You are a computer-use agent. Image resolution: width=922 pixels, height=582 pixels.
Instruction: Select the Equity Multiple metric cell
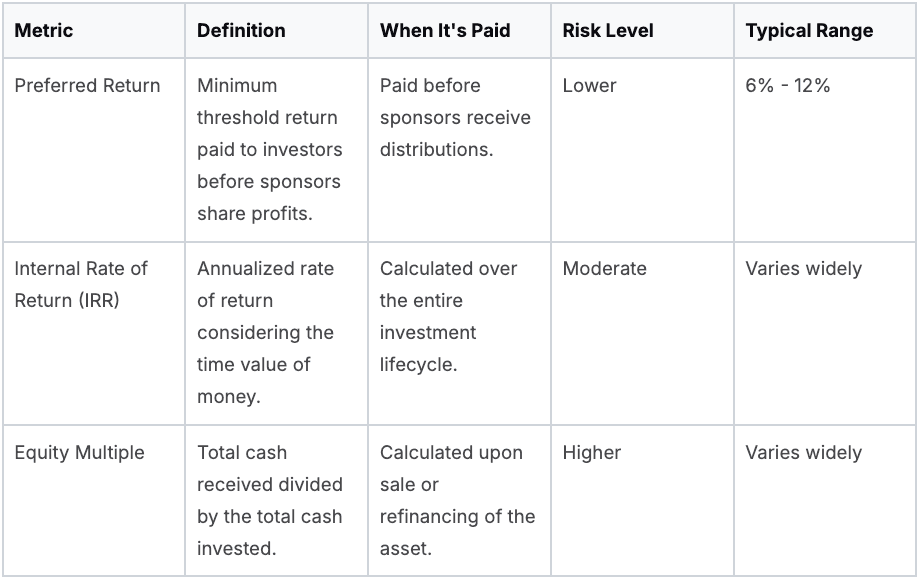[79, 452]
